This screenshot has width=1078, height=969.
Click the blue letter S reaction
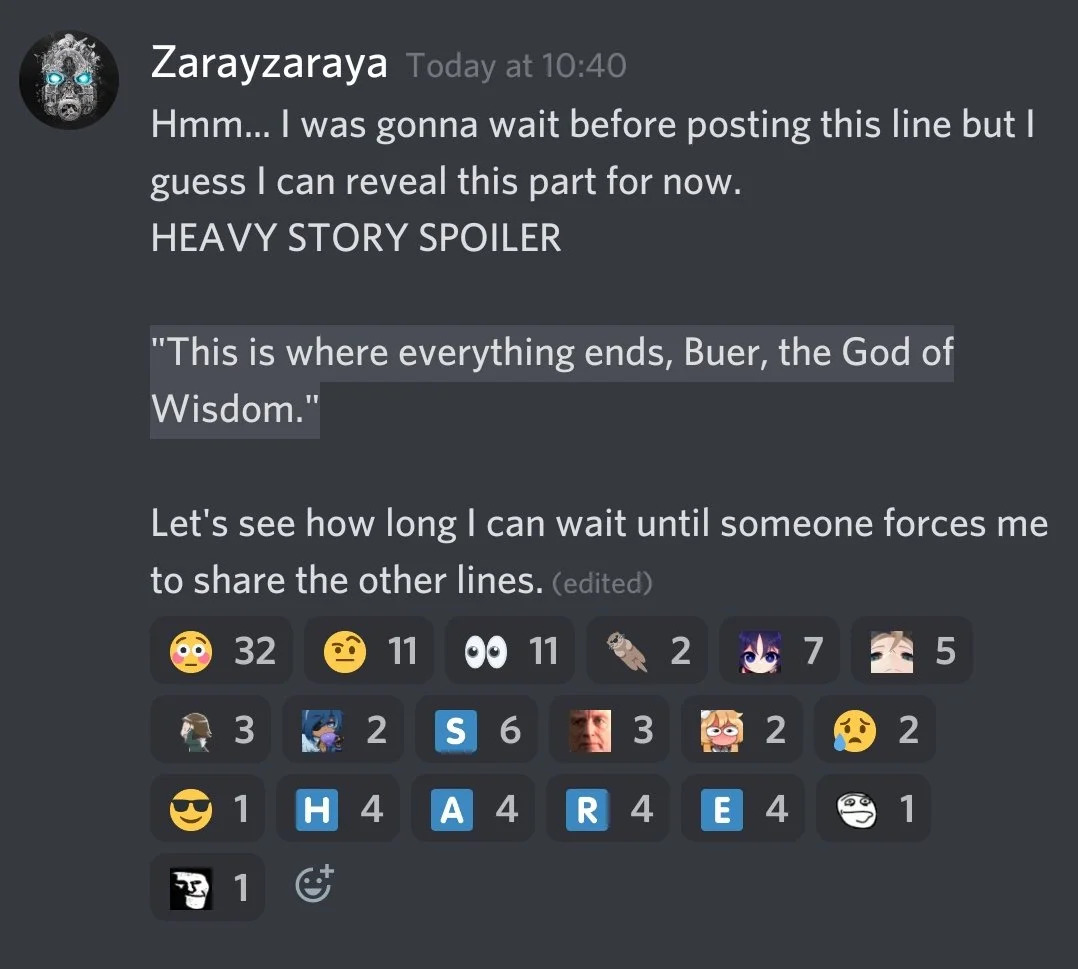pos(476,729)
